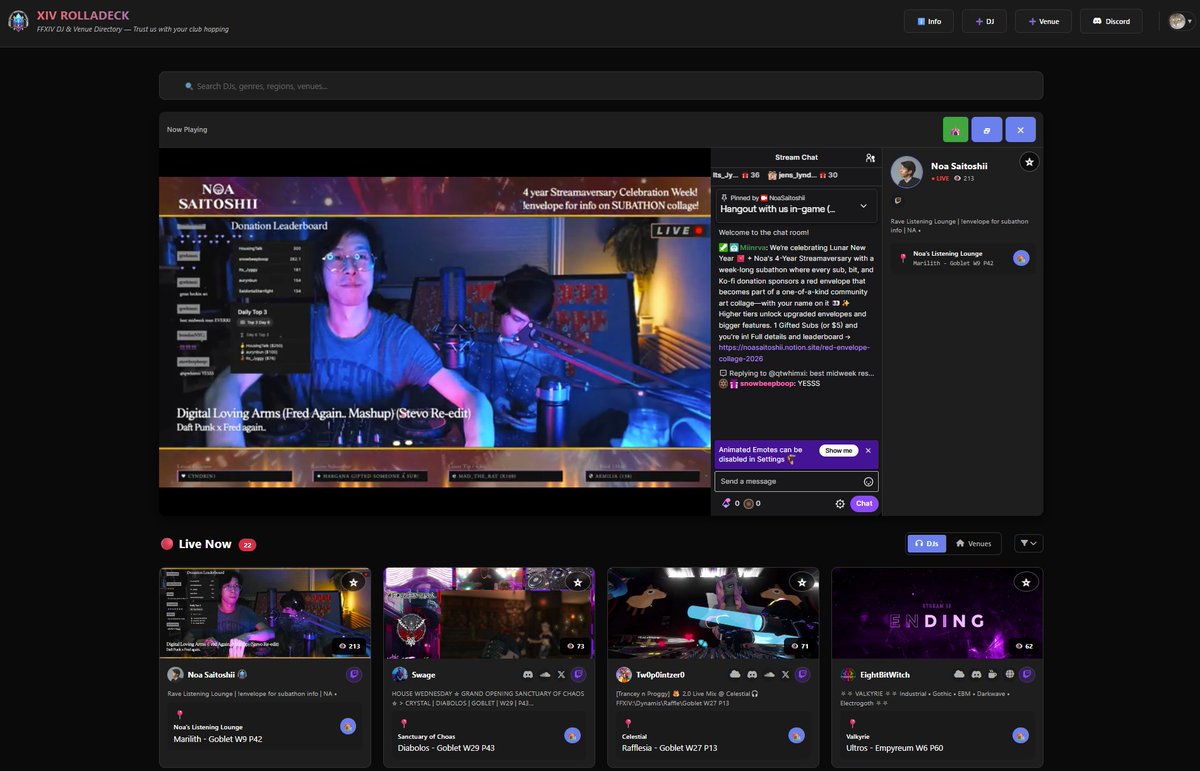Open the emote picker smiley icon
Viewport: 1200px width, 771px height.
click(868, 482)
